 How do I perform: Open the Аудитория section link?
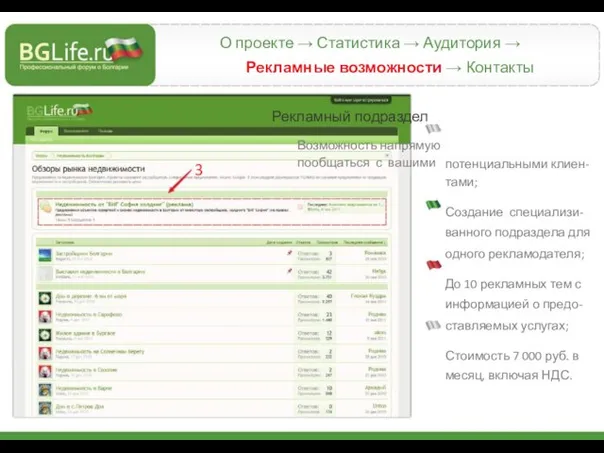(461, 43)
